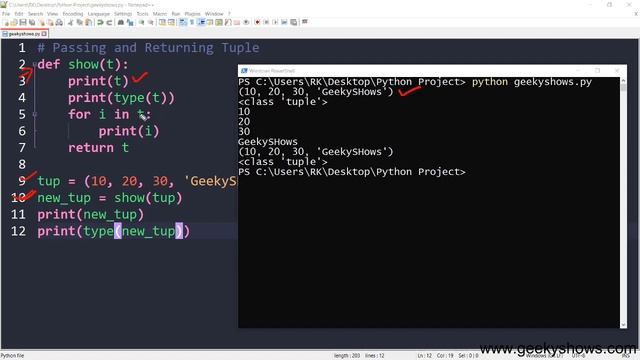This screenshot has height=360, width=640.
Task: Create a new file with the New toolbar icon
Action: (x=6, y=22)
